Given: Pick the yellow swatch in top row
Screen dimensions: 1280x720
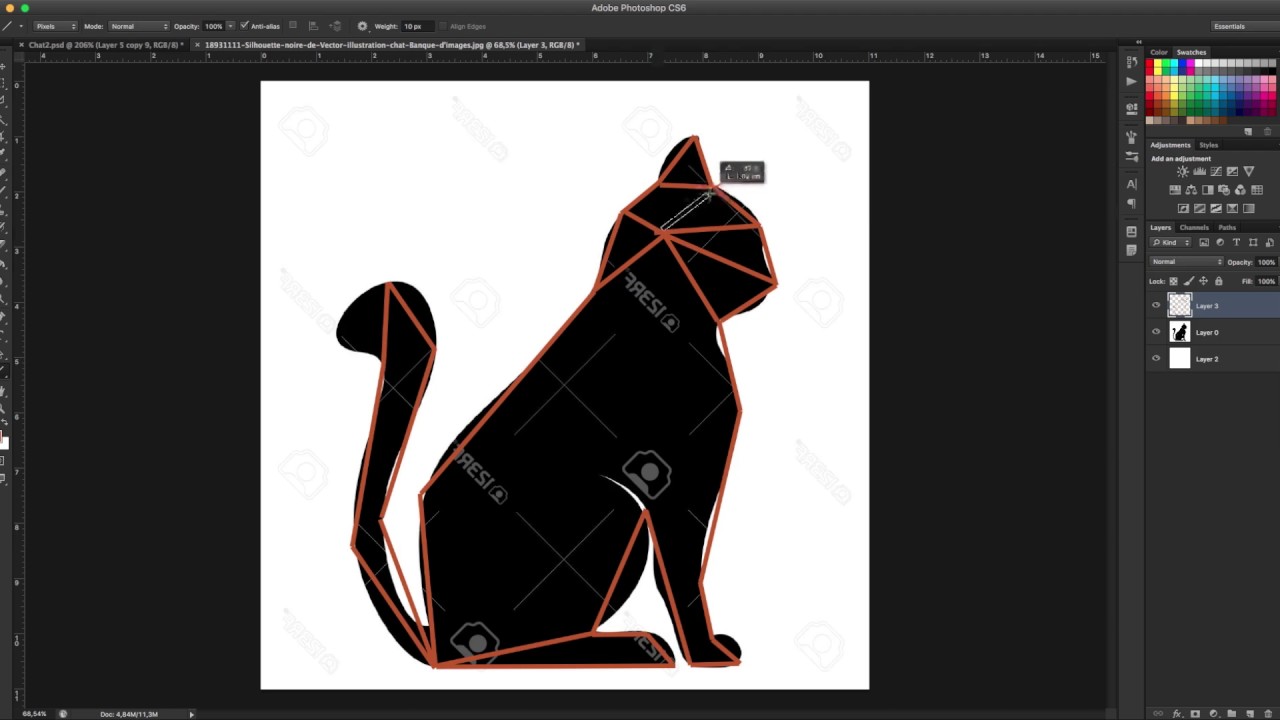Looking at the screenshot, I should pyautogui.click(x=1157, y=64).
